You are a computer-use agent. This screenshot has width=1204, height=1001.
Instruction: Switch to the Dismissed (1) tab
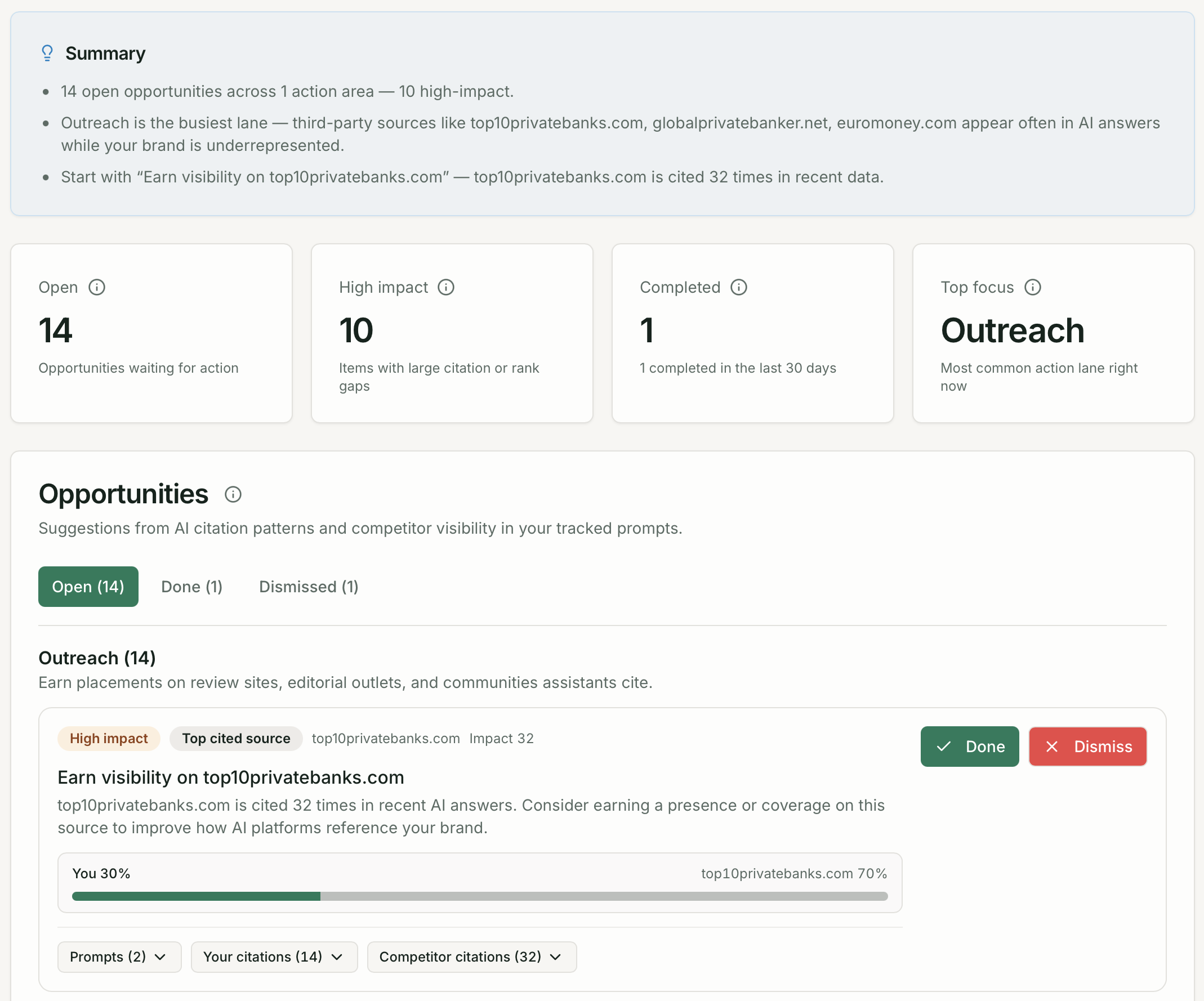tap(309, 587)
